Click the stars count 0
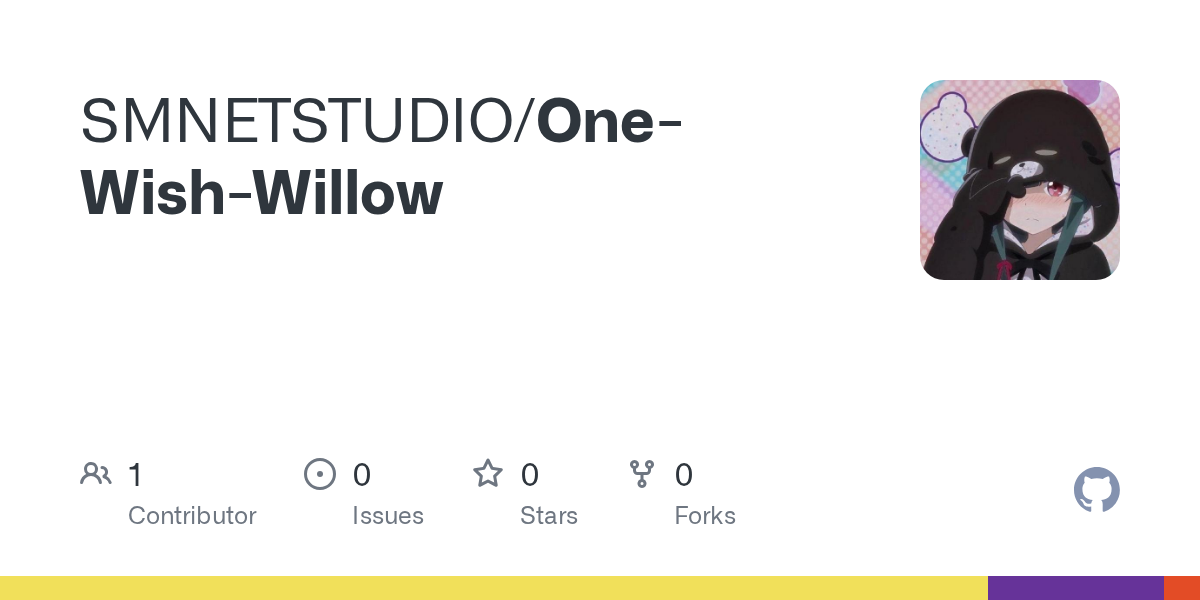The height and width of the screenshot is (600, 1200). [530, 475]
